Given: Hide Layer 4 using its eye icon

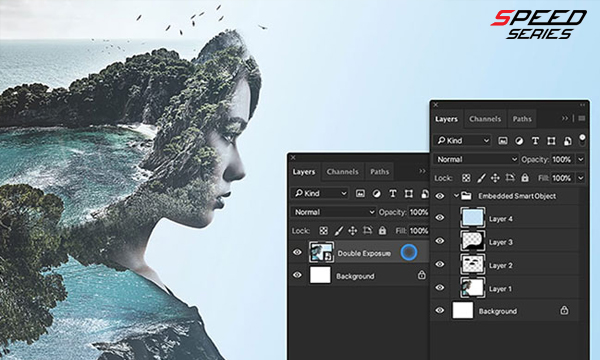Looking at the screenshot, I should point(440,218).
